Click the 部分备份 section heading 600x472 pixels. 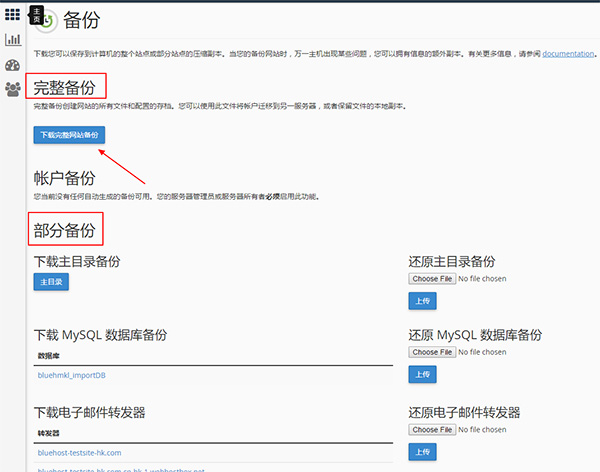click(x=64, y=230)
